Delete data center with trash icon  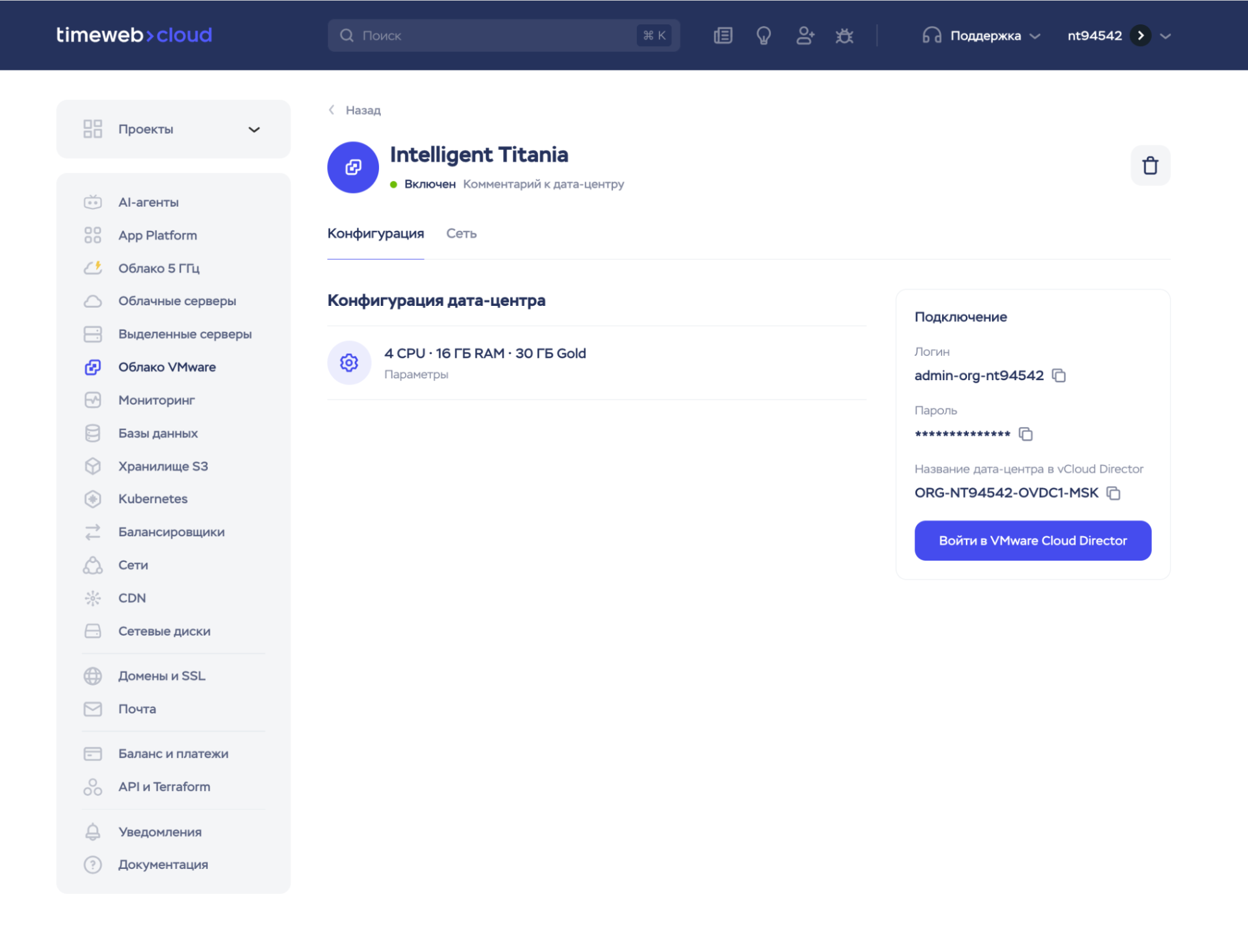click(1150, 165)
